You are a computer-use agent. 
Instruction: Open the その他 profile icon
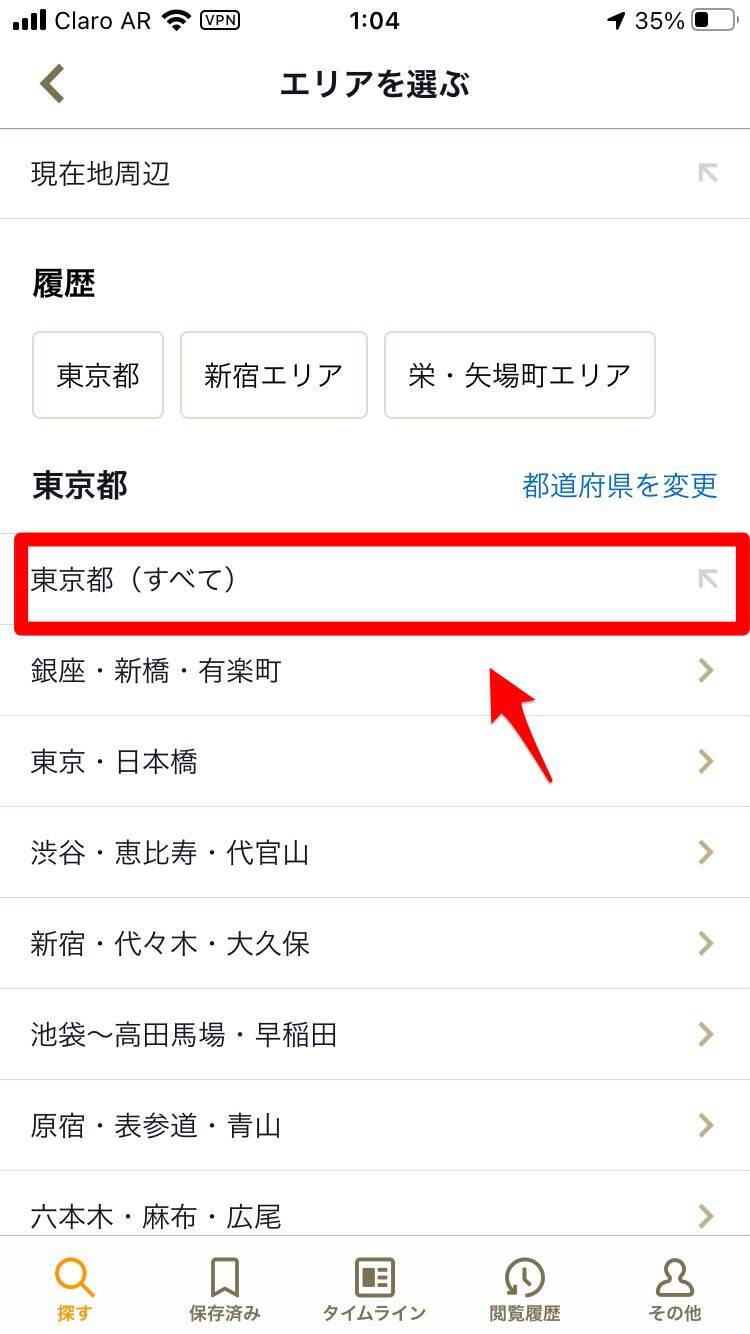[x=675, y=1278]
